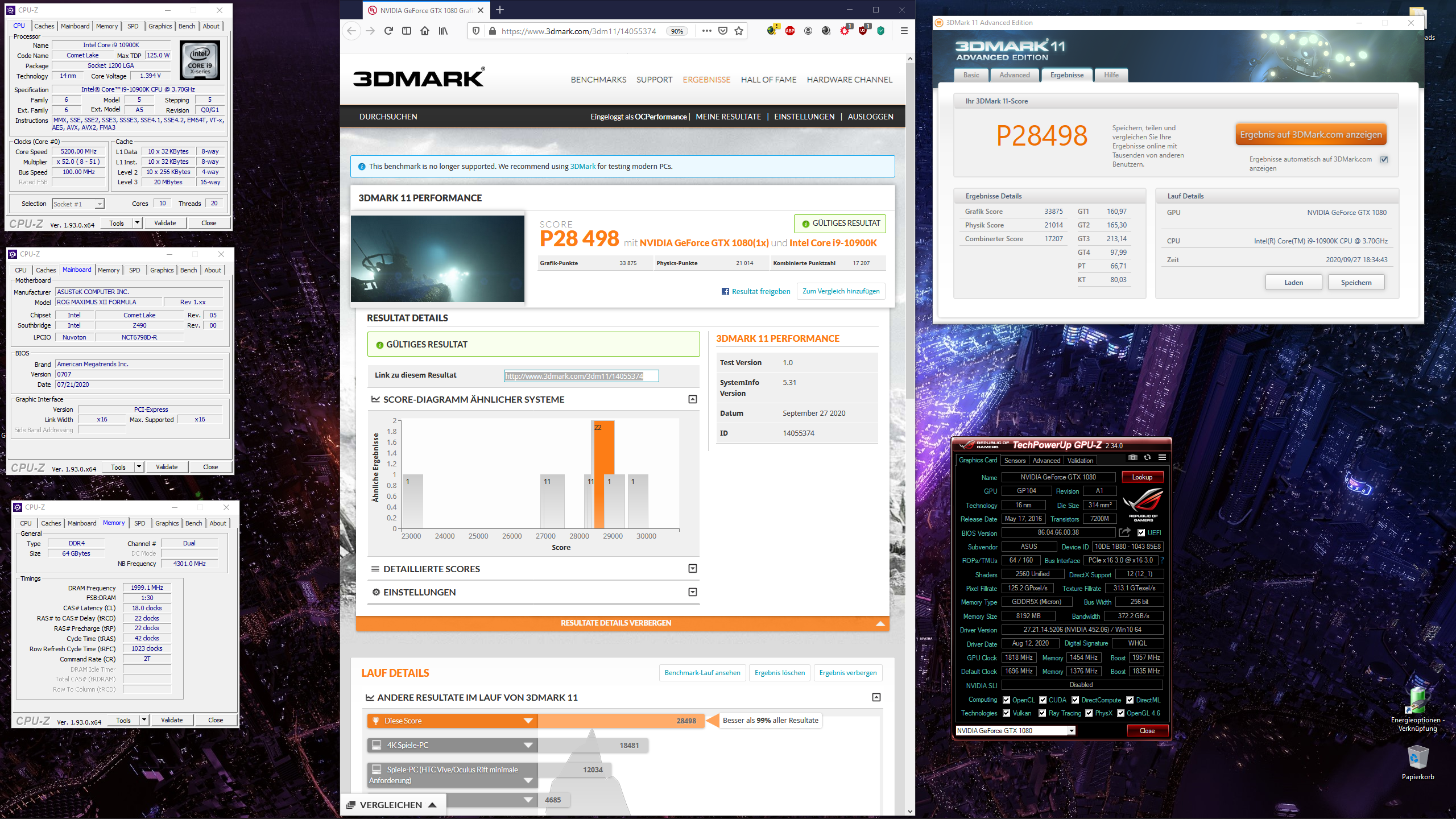Click the GPU-Z screenshot camera icon

(x=1132, y=458)
